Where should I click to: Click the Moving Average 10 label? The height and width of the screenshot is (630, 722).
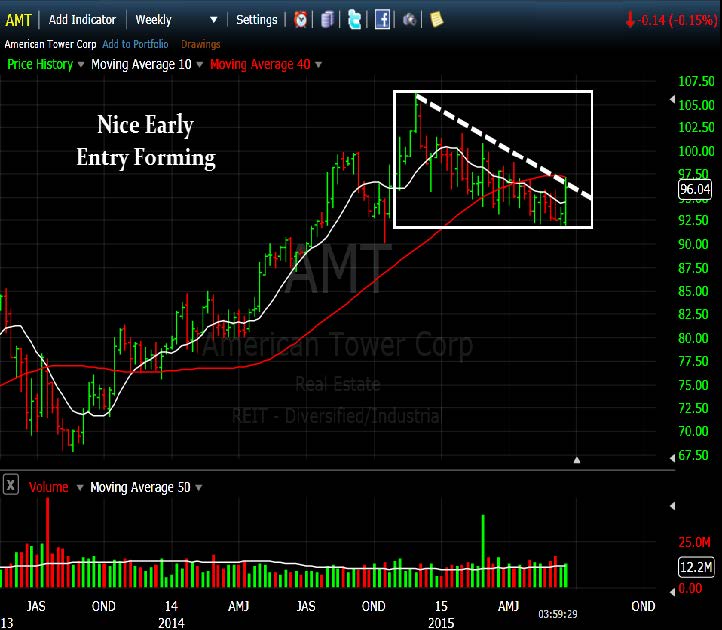[x=141, y=64]
